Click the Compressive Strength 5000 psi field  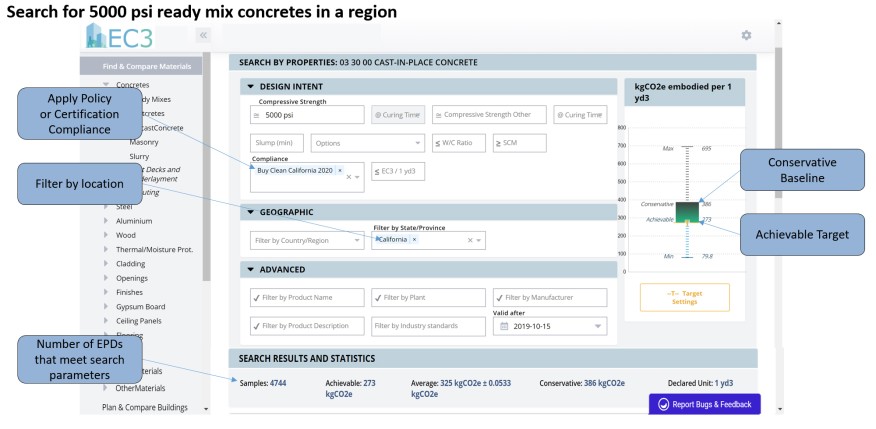click(x=307, y=115)
